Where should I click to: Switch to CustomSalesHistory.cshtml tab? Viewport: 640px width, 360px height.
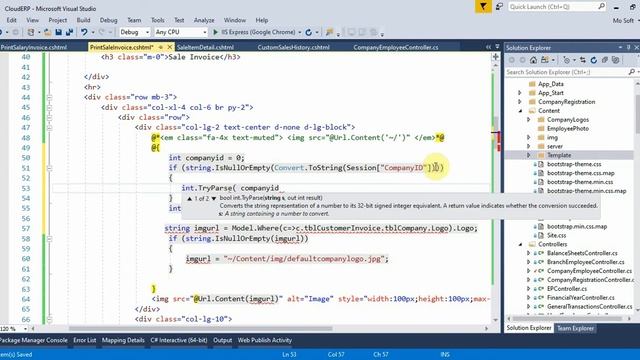[x=293, y=47]
